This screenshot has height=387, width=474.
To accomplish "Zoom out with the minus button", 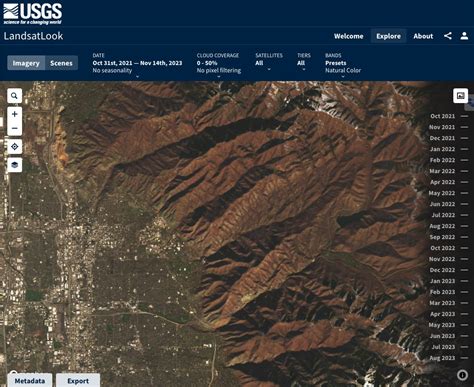I will point(14,128).
